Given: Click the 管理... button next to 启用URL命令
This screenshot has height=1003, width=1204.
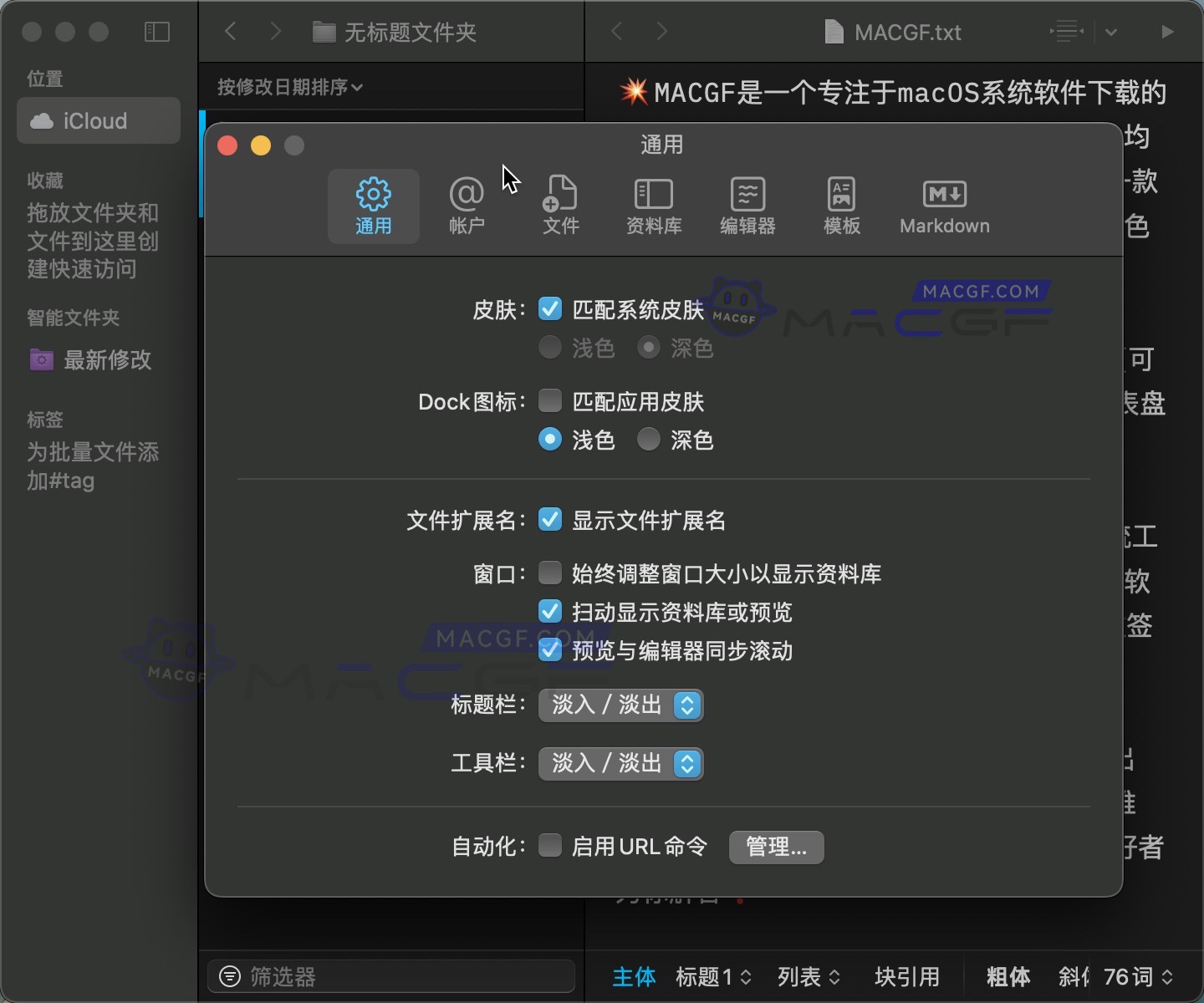Looking at the screenshot, I should tap(776, 847).
